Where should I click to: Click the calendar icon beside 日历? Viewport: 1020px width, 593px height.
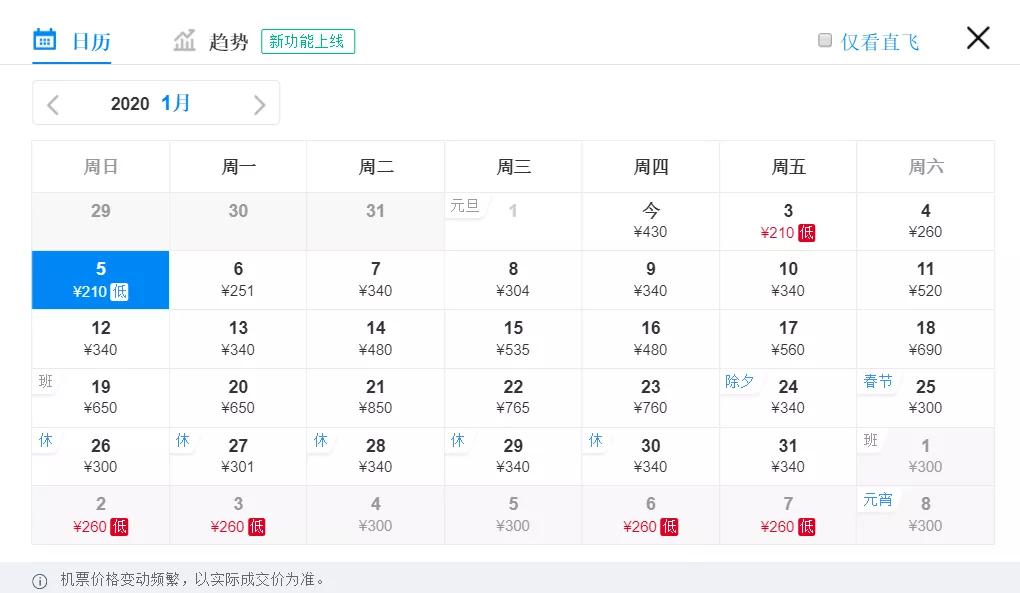[x=45, y=40]
